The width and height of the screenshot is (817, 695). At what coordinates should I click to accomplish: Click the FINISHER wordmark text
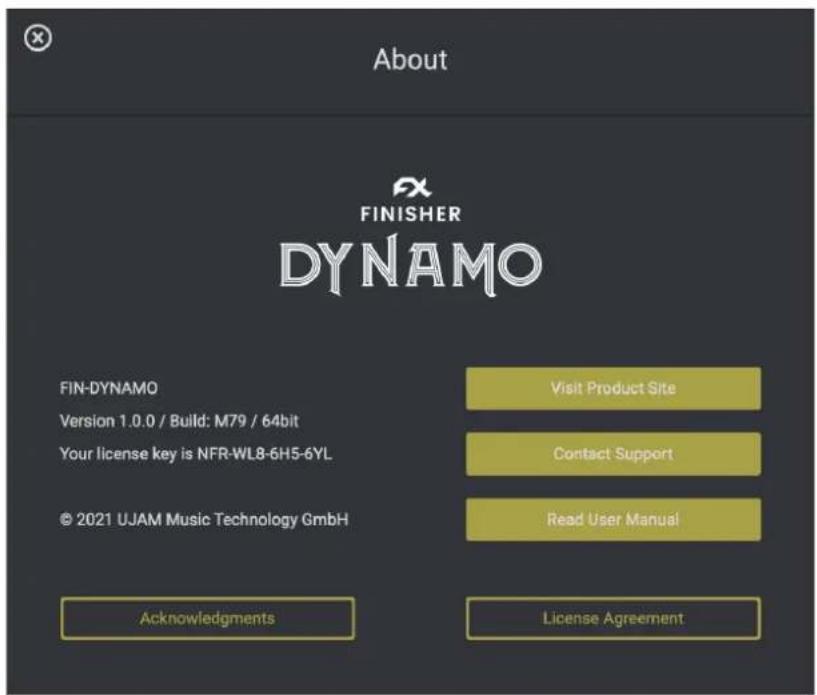point(411,214)
